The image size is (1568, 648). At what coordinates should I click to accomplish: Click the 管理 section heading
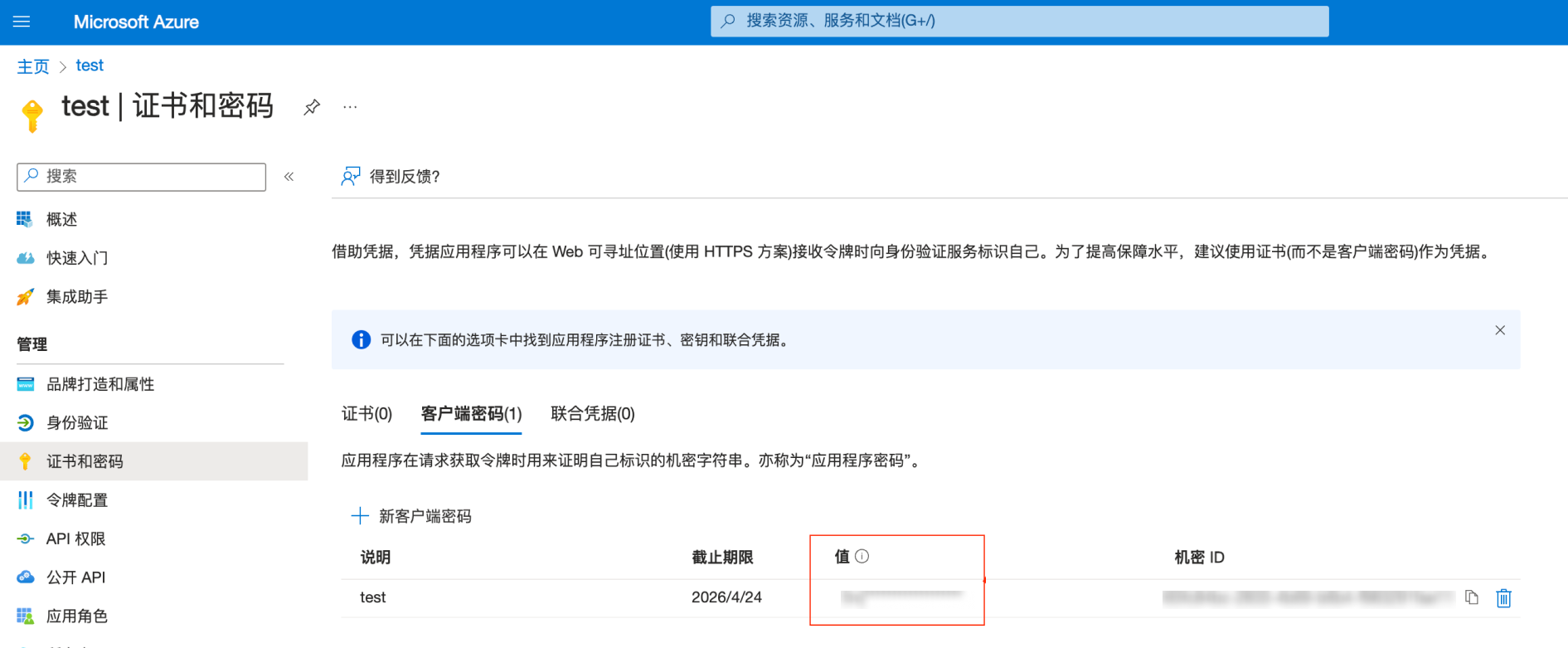click(32, 343)
